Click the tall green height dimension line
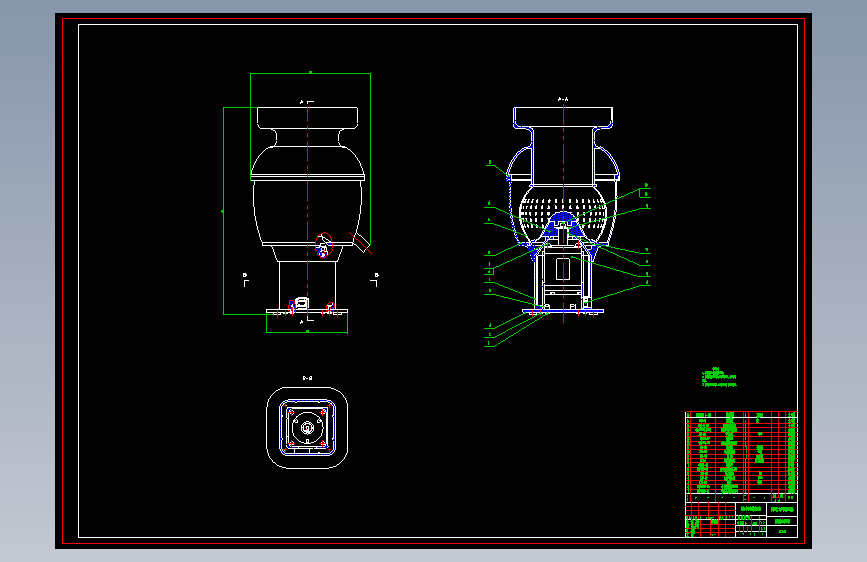The height and width of the screenshot is (562, 867). (x=223, y=211)
